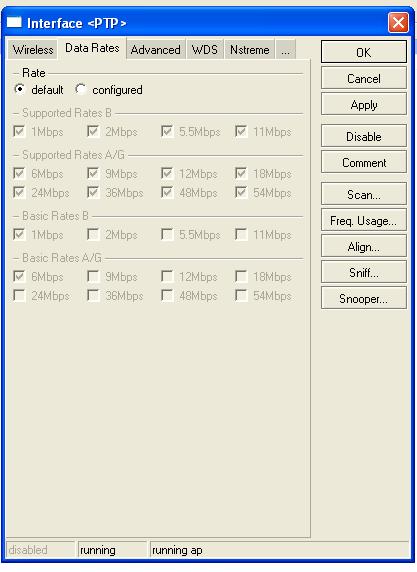Click the running ap status field
This screenshot has width=417, height=572.
[279, 550]
